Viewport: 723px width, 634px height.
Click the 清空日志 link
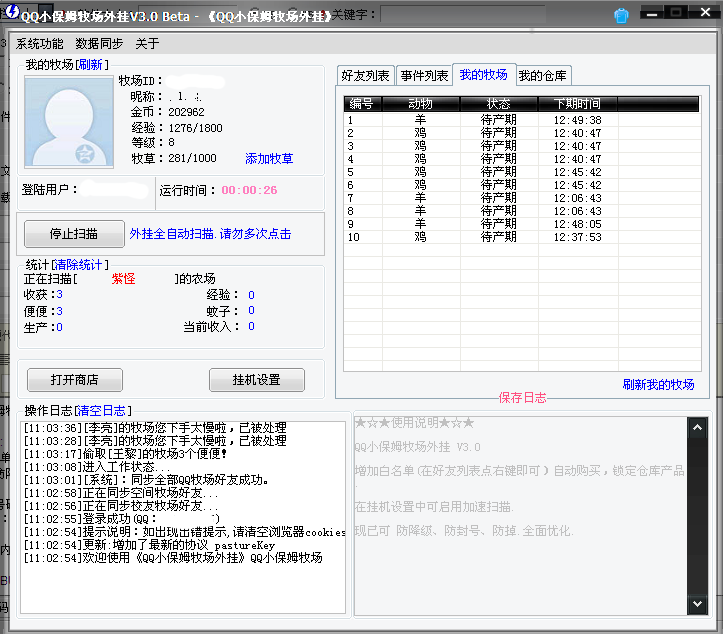(101, 410)
